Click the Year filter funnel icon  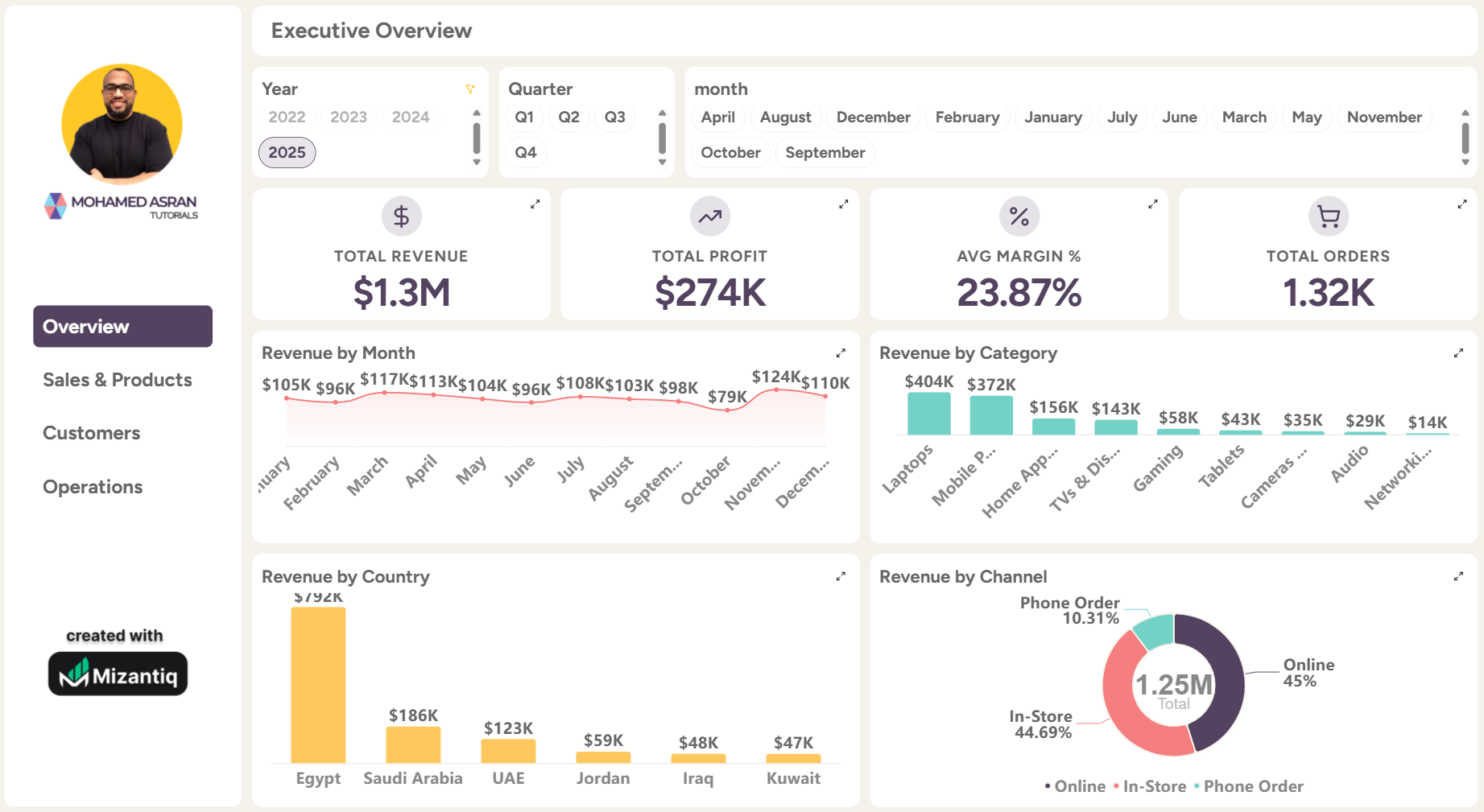[x=470, y=89]
